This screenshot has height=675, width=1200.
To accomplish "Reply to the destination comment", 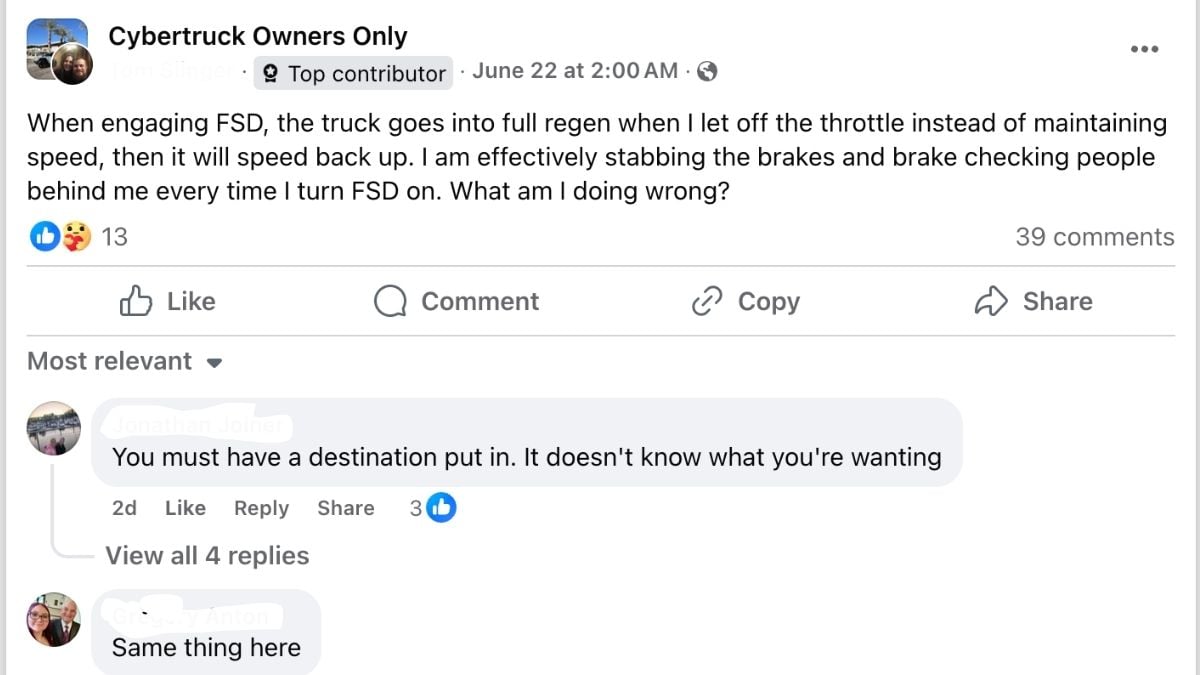I will [261, 508].
